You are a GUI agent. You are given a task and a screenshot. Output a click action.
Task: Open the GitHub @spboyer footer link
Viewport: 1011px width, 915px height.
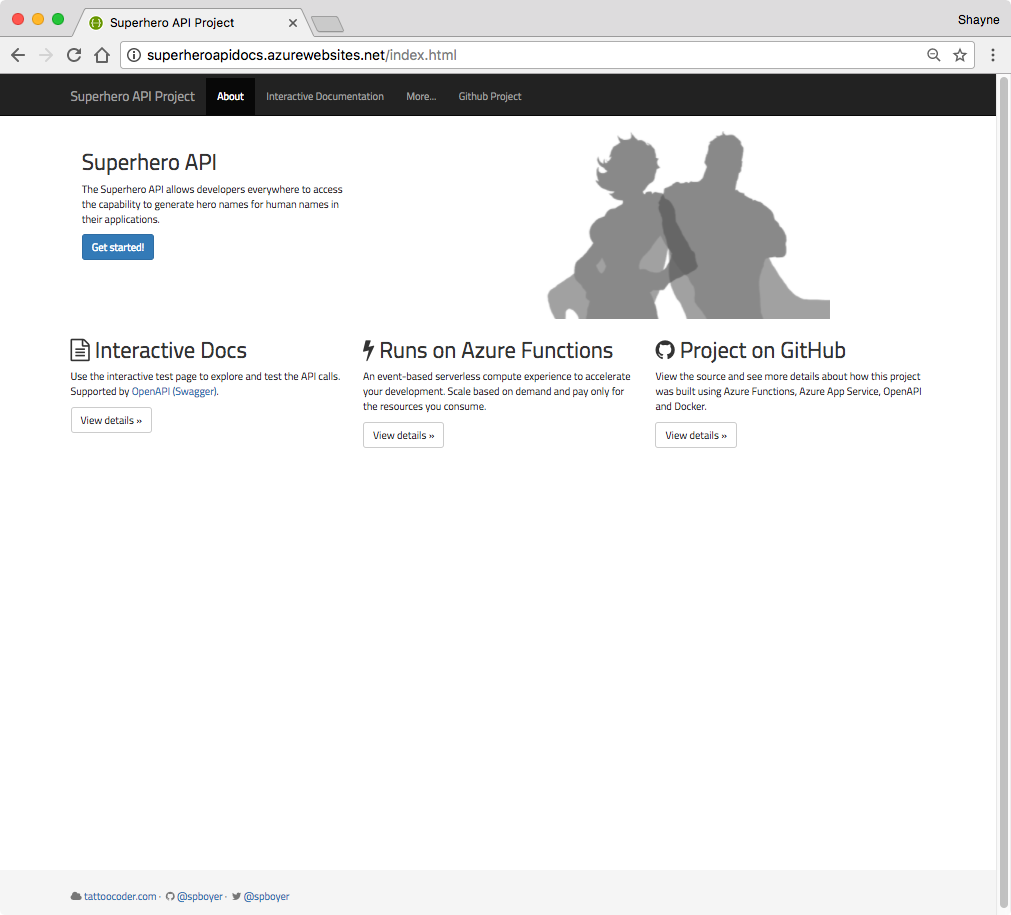(x=200, y=896)
